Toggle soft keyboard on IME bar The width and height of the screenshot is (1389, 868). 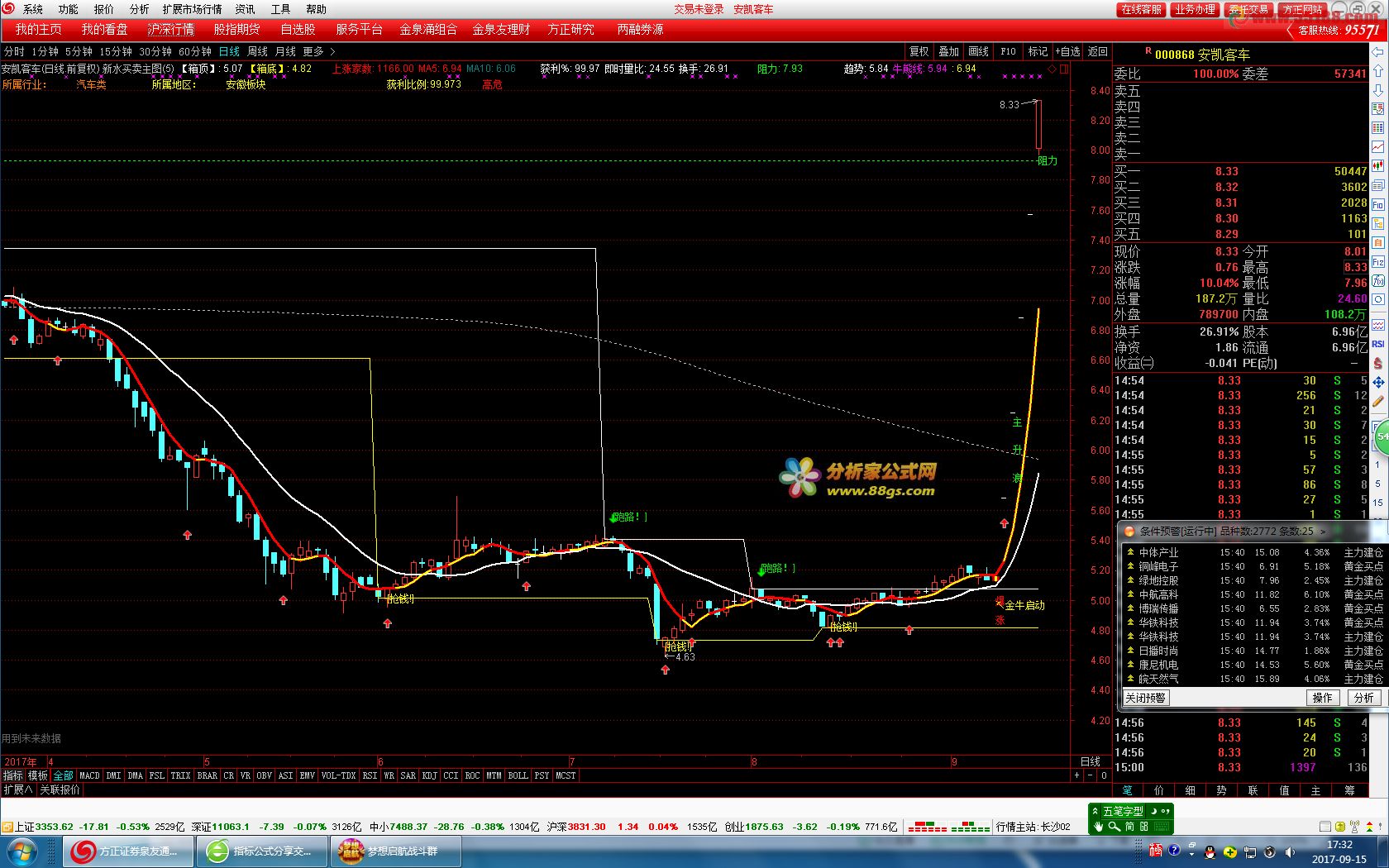coord(1162,827)
